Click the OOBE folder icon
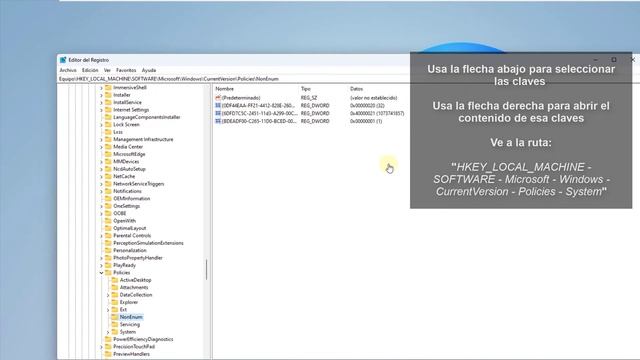The height and width of the screenshot is (360, 640). click(108, 213)
